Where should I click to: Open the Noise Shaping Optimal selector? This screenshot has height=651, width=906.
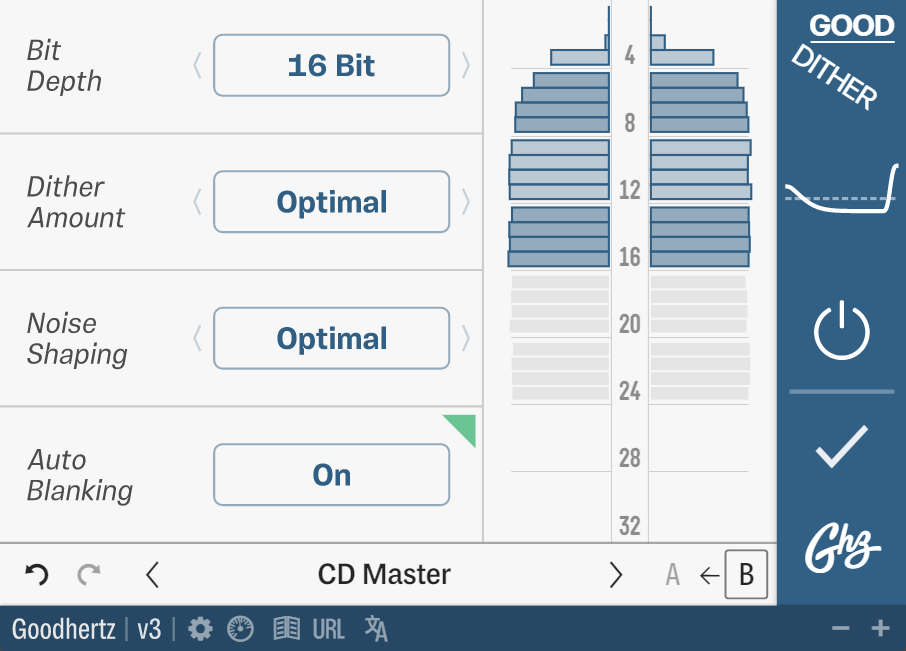tap(332, 338)
